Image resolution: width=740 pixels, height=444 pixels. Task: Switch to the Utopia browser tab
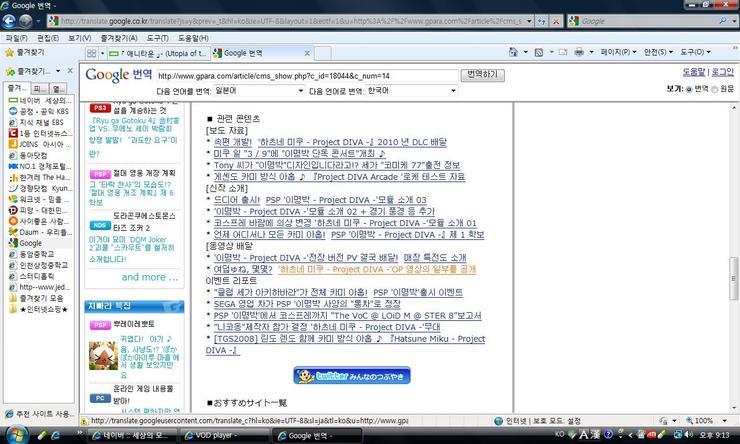(165, 53)
